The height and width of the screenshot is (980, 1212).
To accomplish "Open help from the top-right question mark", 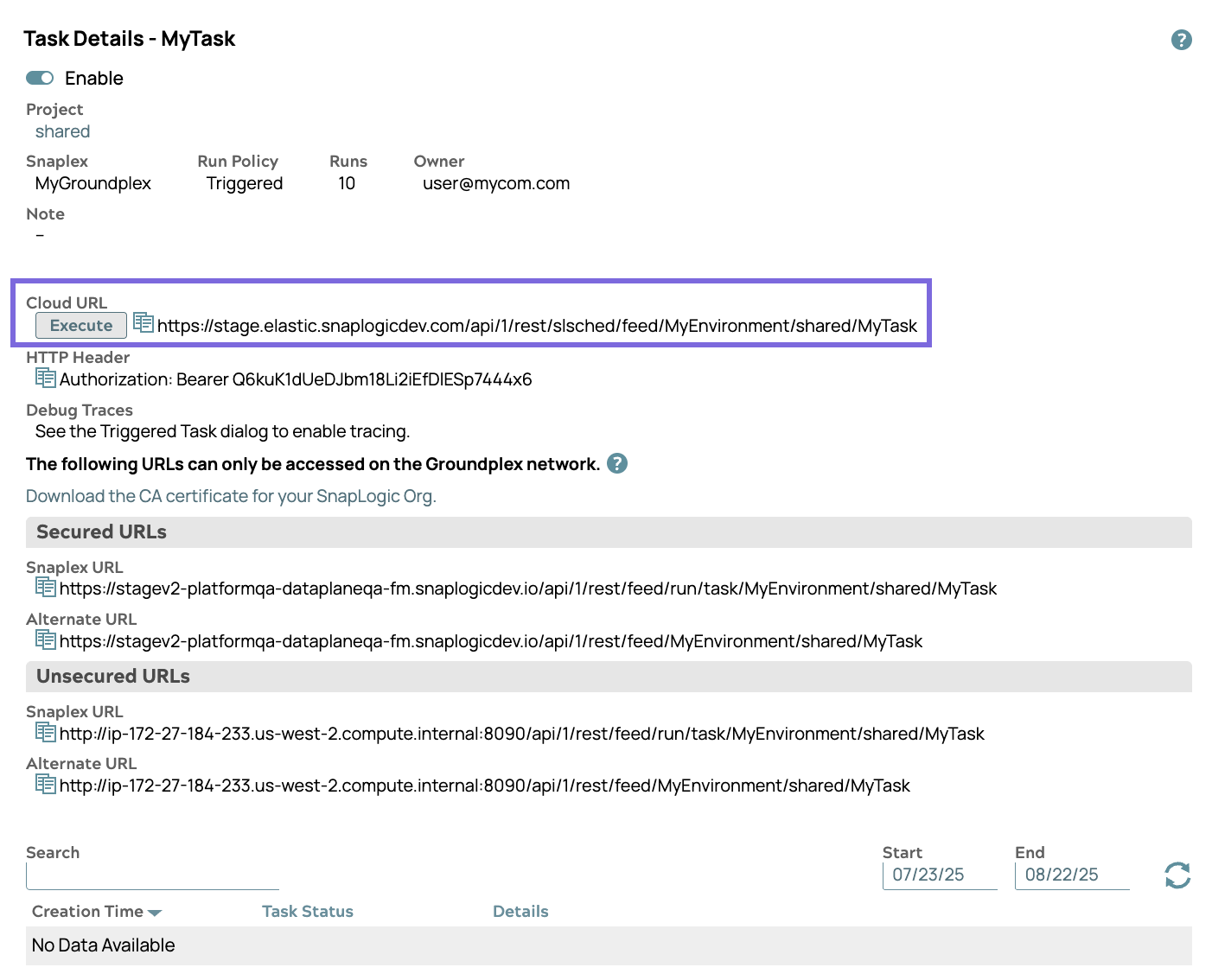I will (1181, 40).
